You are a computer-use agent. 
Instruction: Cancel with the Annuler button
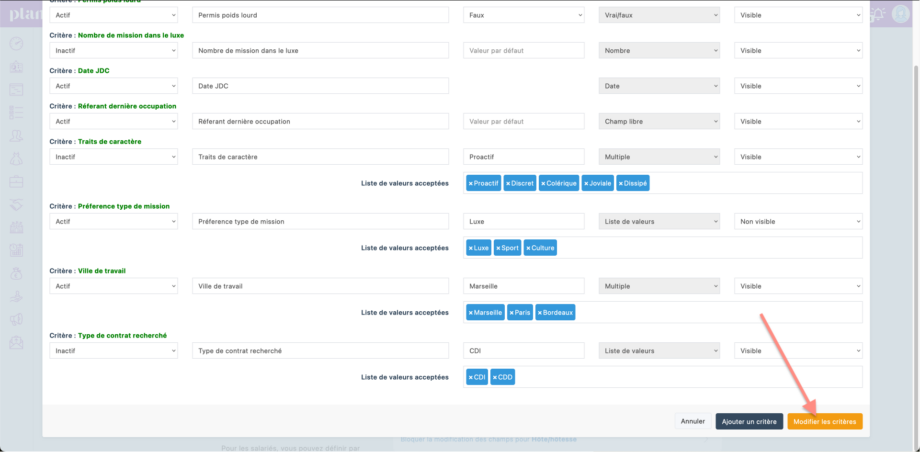[x=693, y=422]
